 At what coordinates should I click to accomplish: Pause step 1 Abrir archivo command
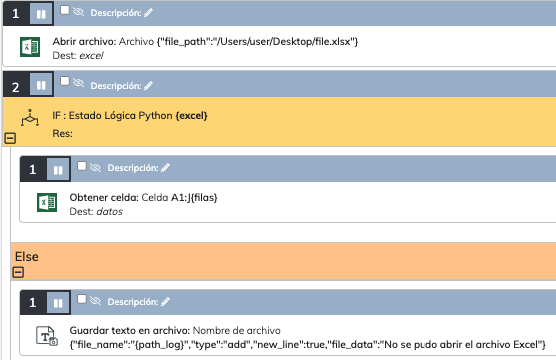pyautogui.click(x=41, y=14)
